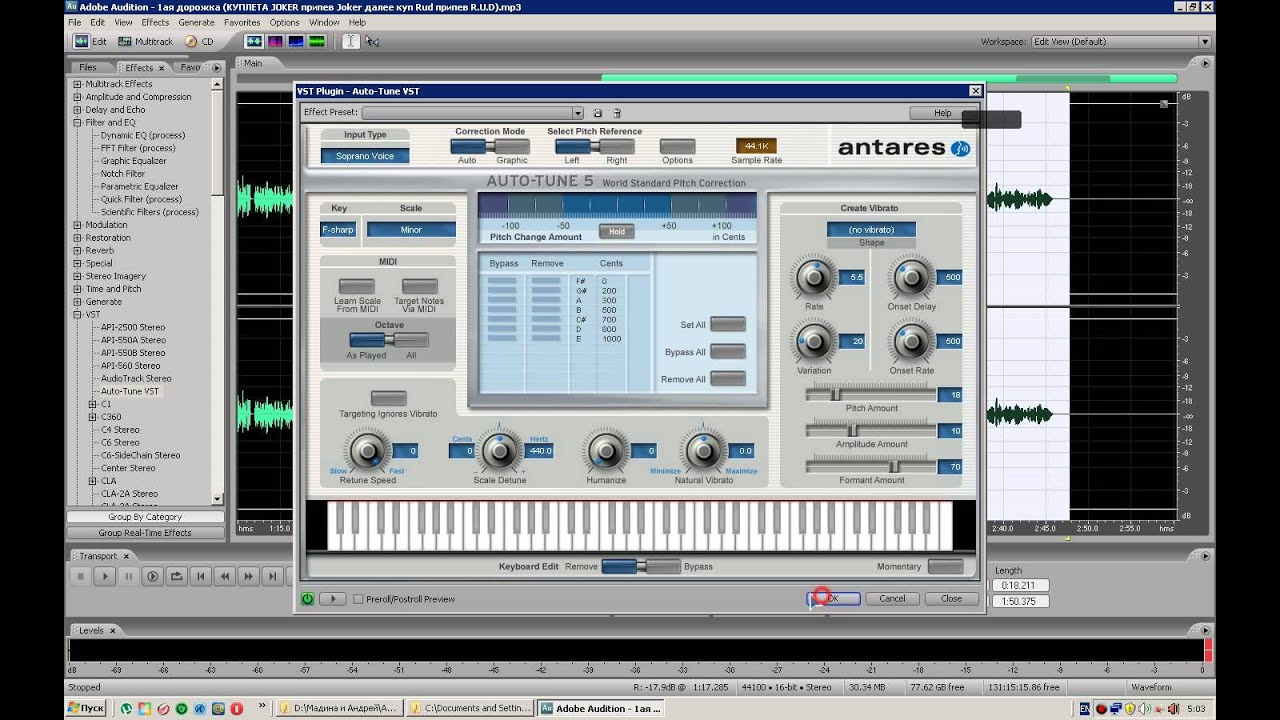Switch to Edit view icon

pos(91,41)
